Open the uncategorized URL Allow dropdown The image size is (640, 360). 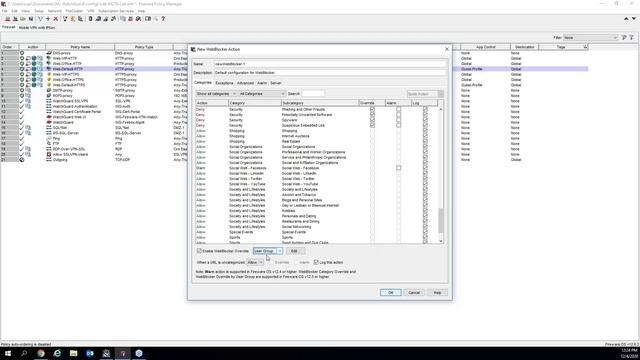tap(255, 262)
